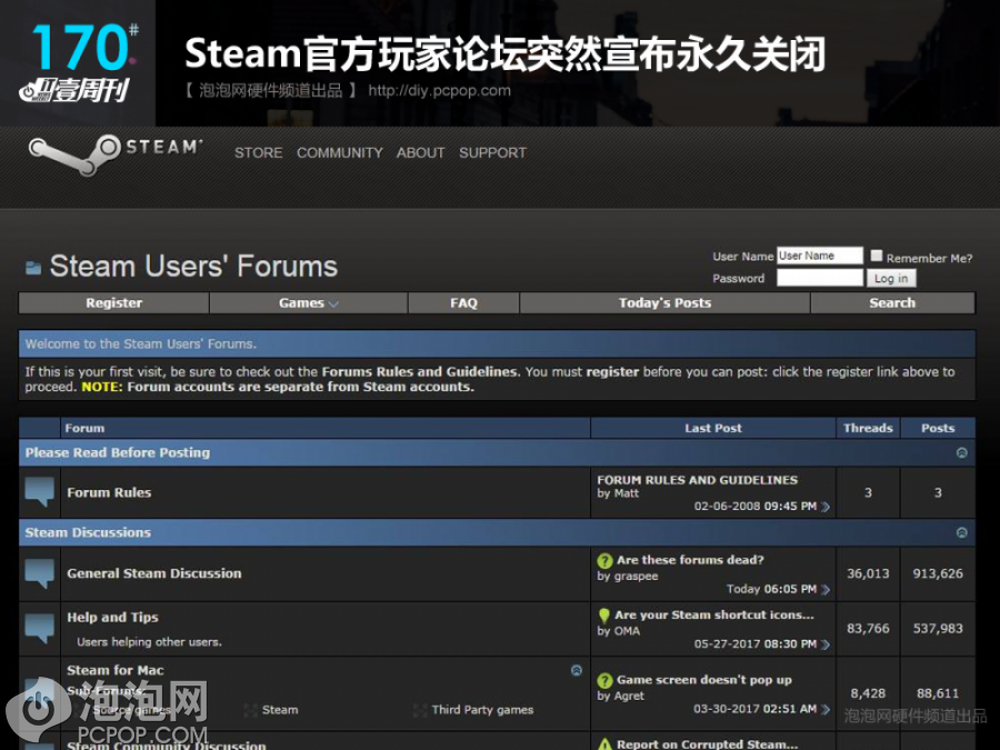This screenshot has width=1000, height=750.
Task: Go to last post arrow dated 03-30-2017
Action: [x=826, y=709]
